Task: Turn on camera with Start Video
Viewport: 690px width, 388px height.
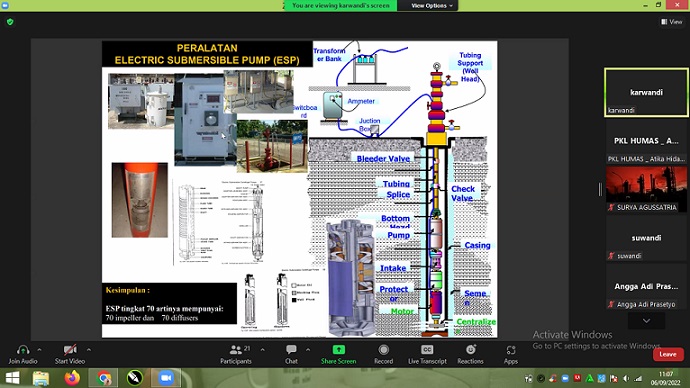Action: click(x=70, y=354)
